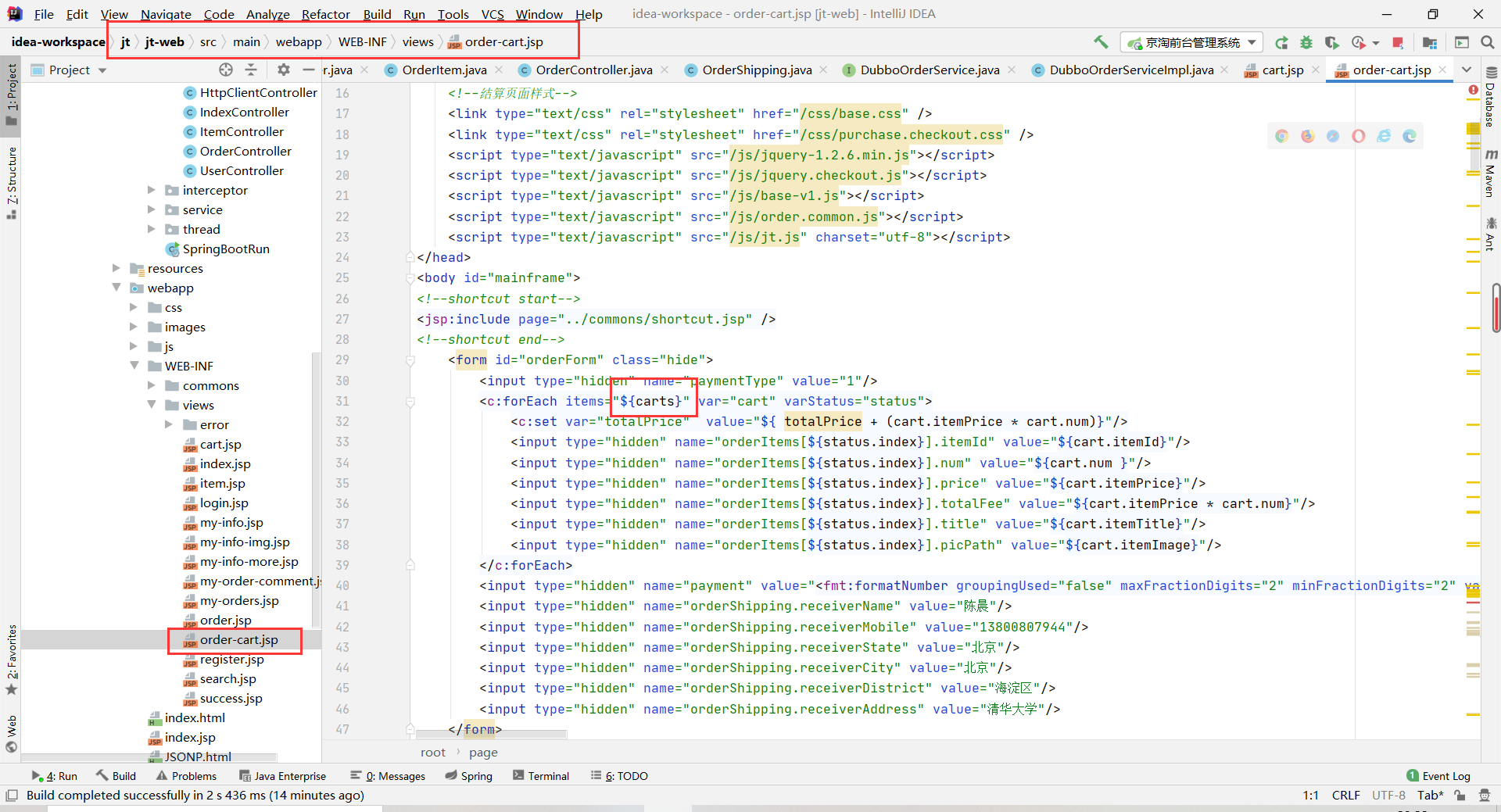Open in Edge browser icon
Image resolution: width=1501 pixels, height=812 pixels.
(x=1410, y=136)
